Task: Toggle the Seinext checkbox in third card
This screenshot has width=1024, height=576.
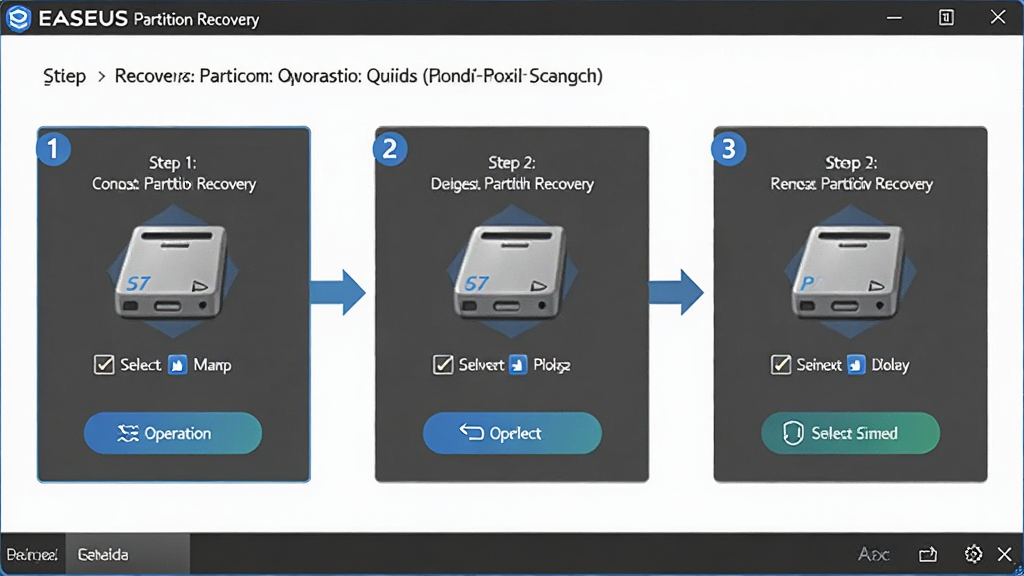Action: (780, 364)
